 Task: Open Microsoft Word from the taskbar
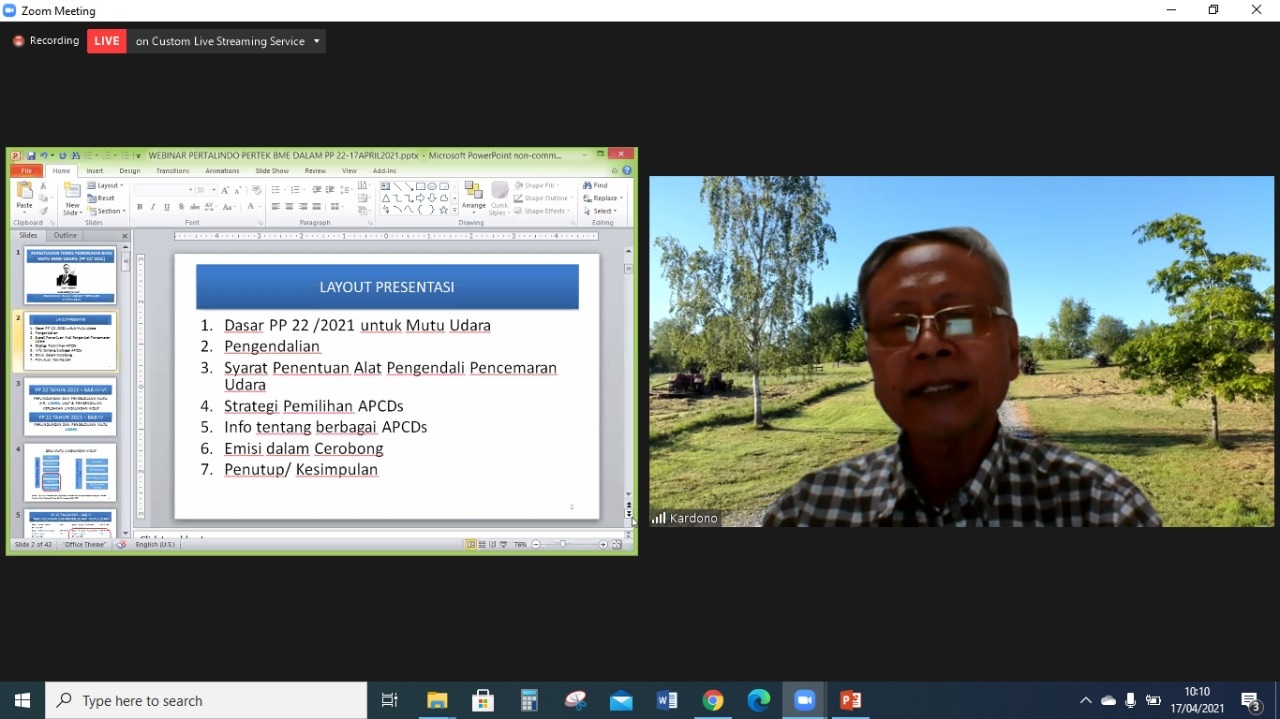[x=667, y=700]
